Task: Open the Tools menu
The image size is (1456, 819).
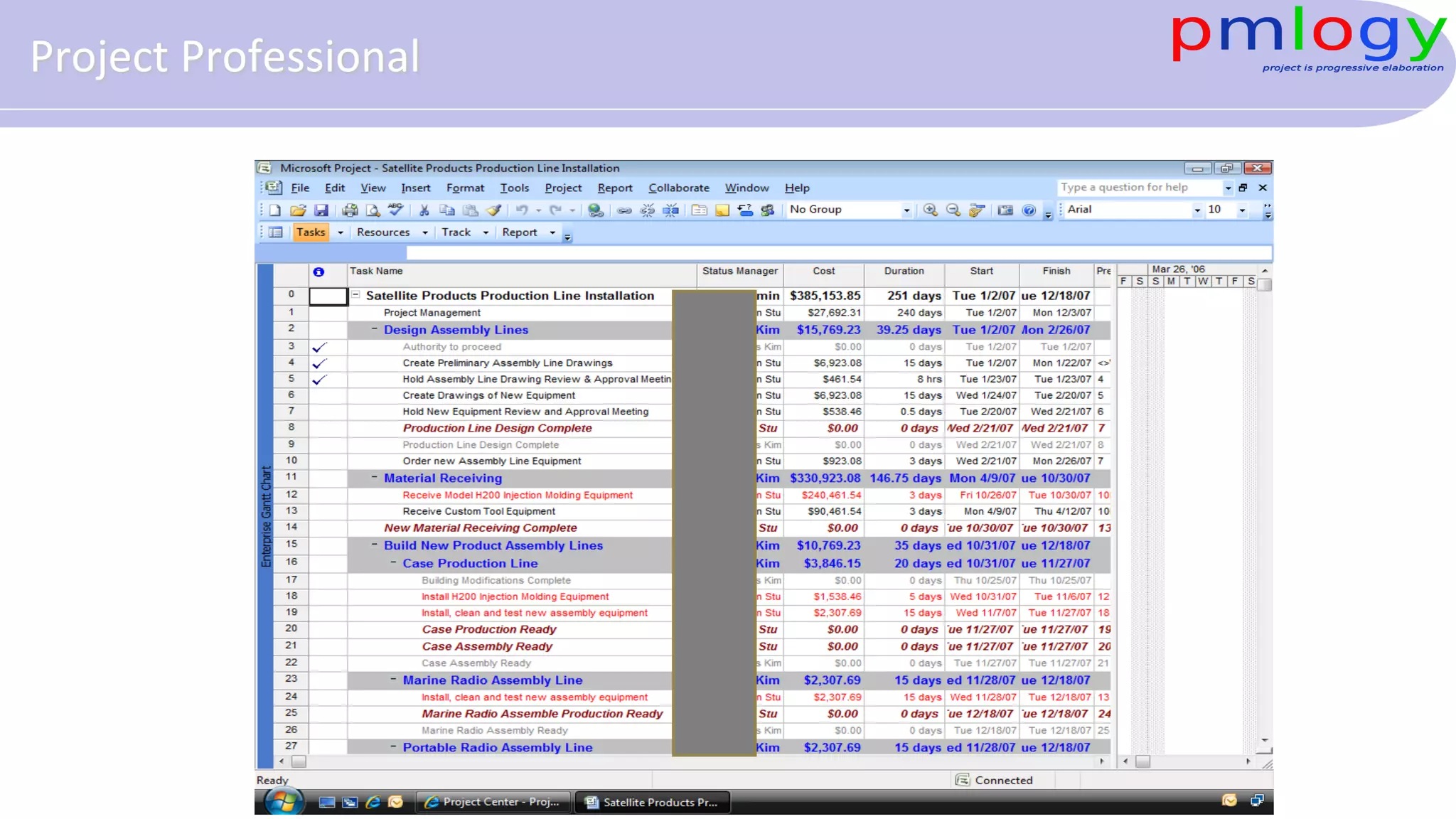Action: 515,188
